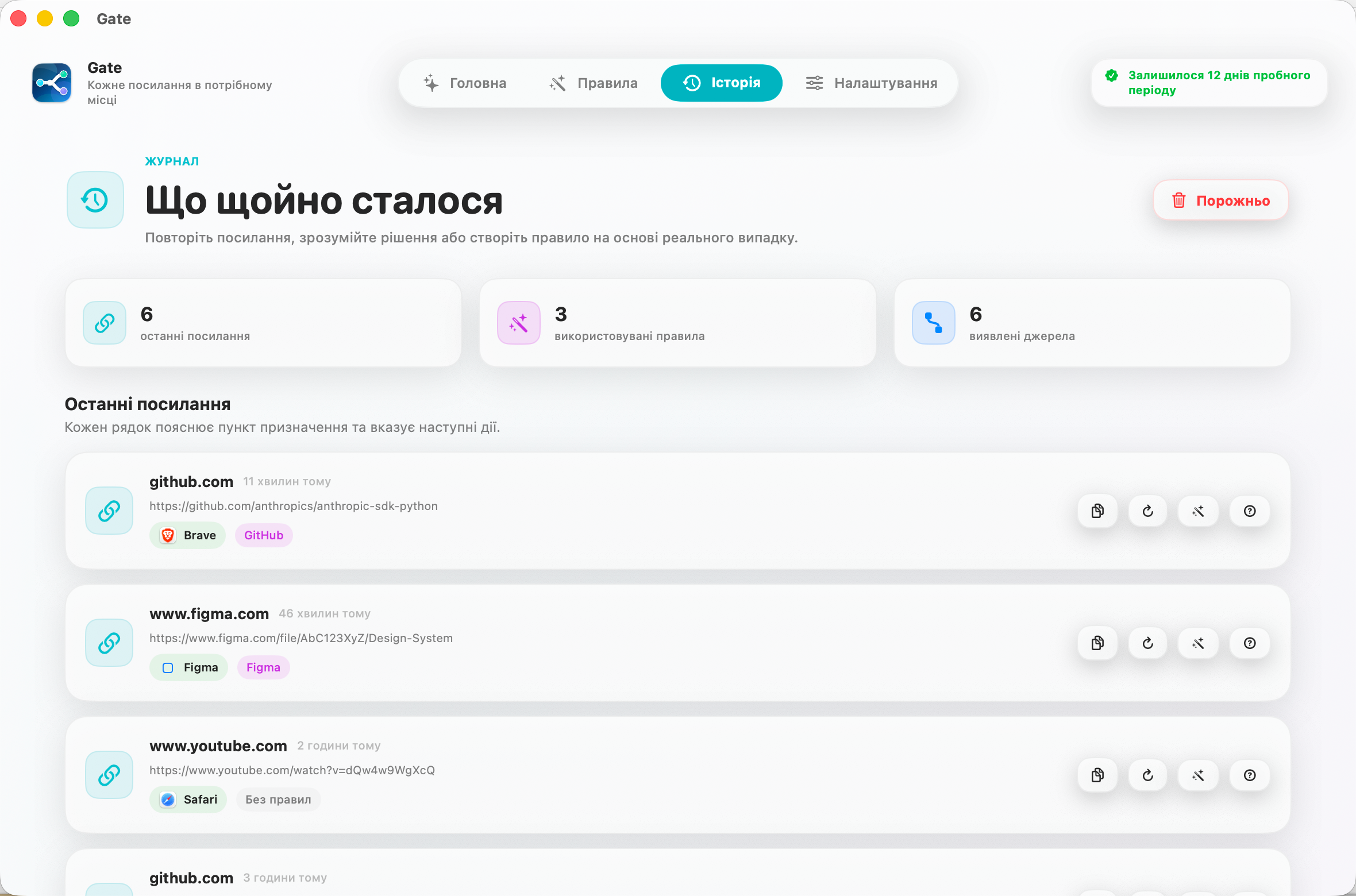Click the 46 хвилин тому timestamp

coord(325,614)
